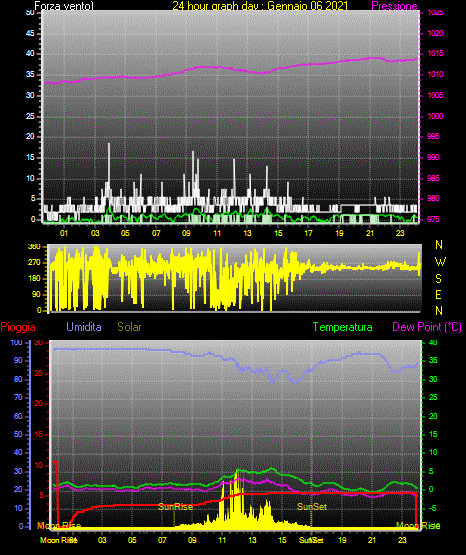The image size is (466, 555).
Task: Click 45 on the wind speed axis
Action: [30, 33]
